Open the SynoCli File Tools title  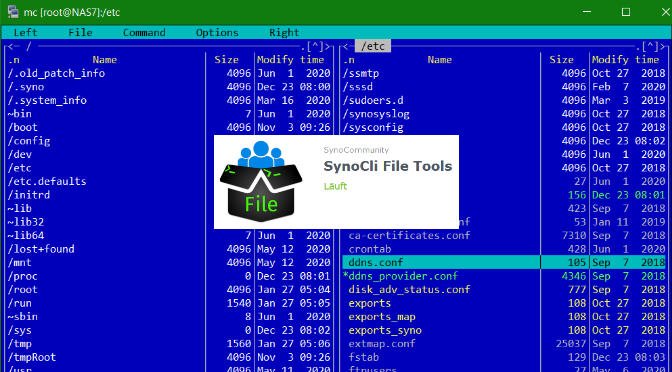(388, 166)
